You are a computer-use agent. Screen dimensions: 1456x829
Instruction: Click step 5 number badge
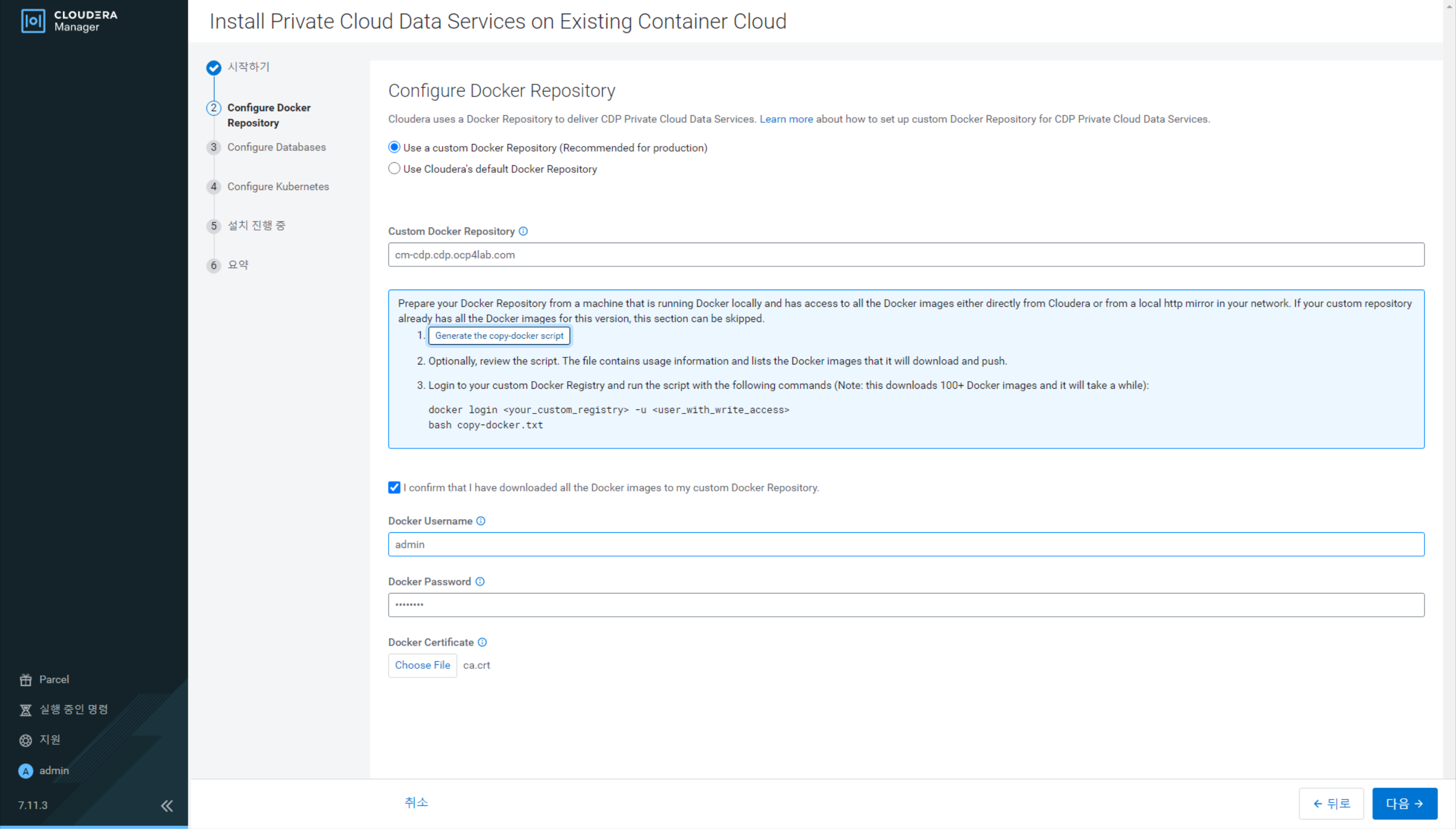[x=213, y=226]
